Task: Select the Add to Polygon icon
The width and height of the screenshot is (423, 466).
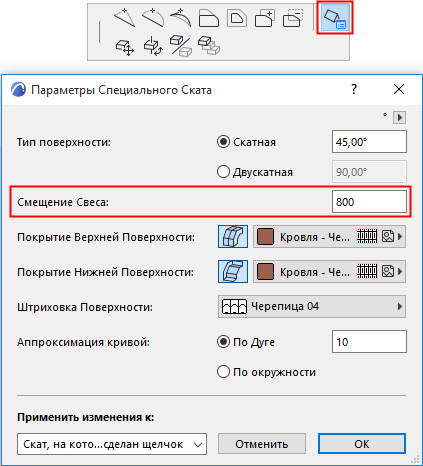Action: [265, 18]
